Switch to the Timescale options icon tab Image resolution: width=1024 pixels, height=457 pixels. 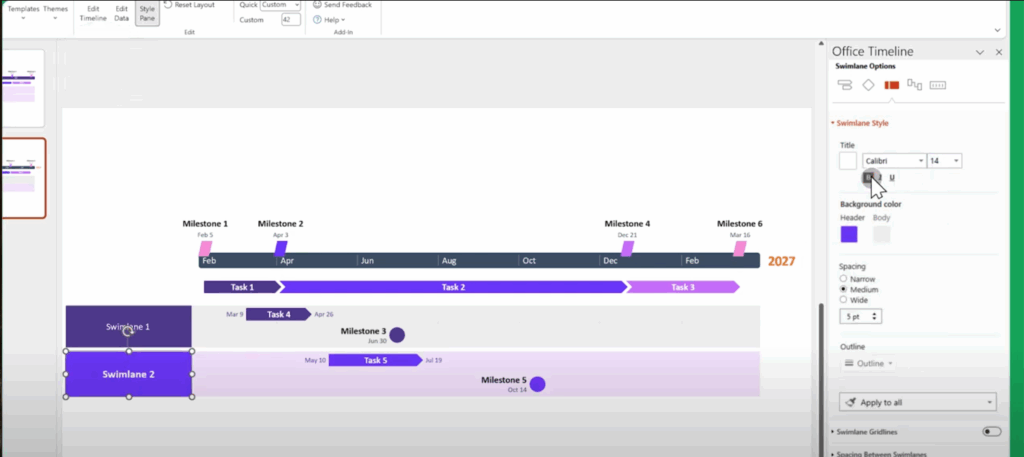(x=938, y=85)
